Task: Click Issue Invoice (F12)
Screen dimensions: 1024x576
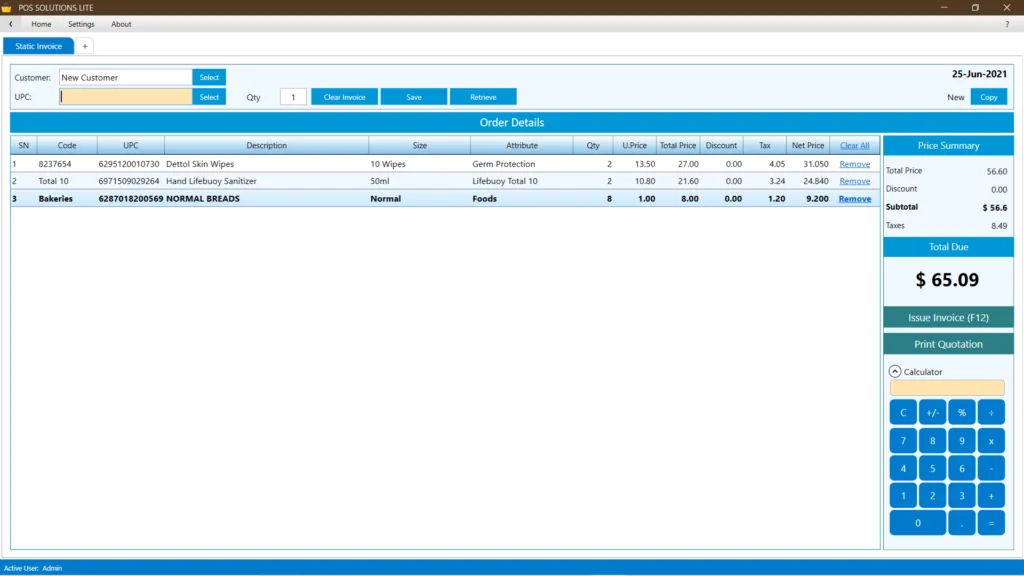Action: tap(948, 317)
